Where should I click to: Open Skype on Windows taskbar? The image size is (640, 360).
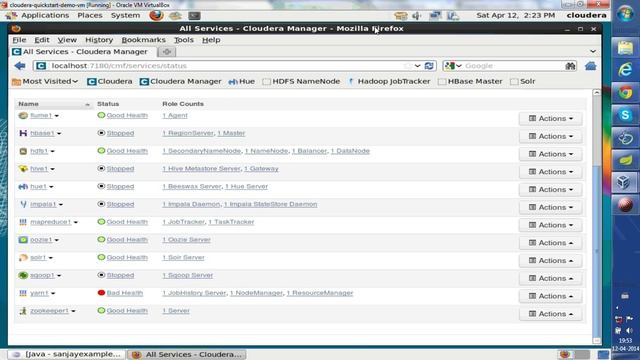[x=625, y=115]
